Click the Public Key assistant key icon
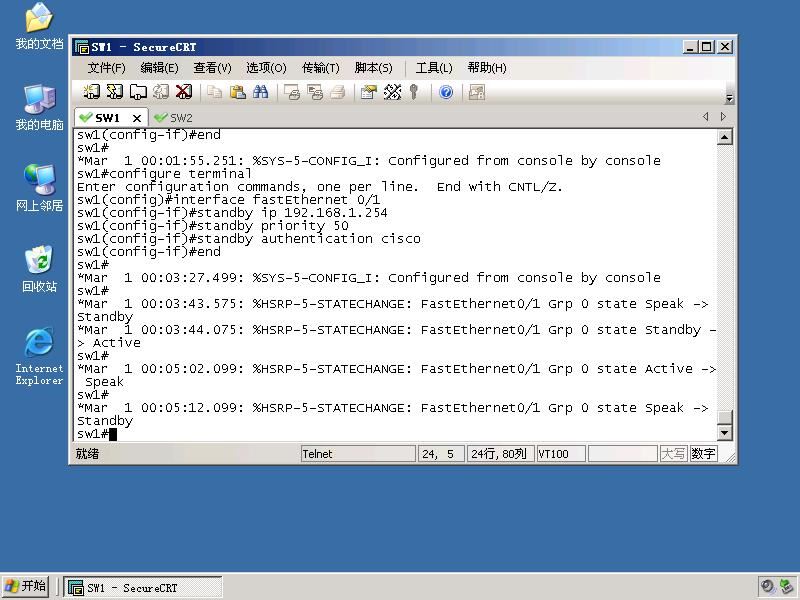 pyautogui.click(x=414, y=92)
